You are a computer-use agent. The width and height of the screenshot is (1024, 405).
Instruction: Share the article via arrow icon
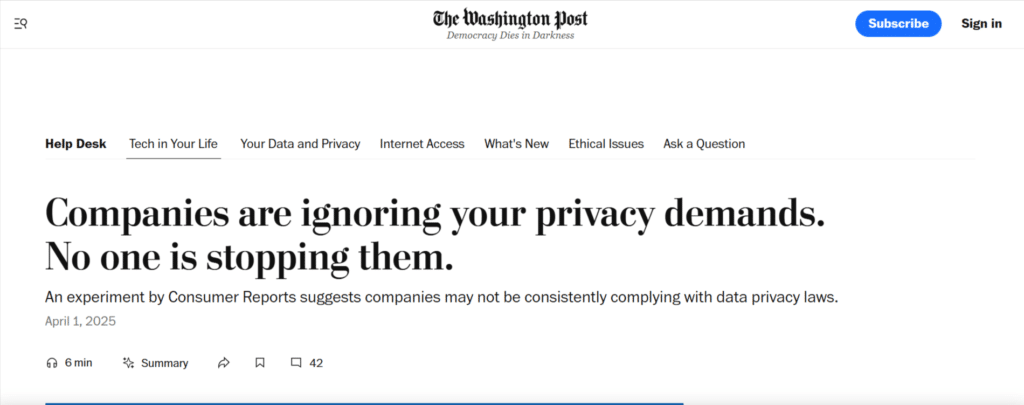pyautogui.click(x=224, y=363)
